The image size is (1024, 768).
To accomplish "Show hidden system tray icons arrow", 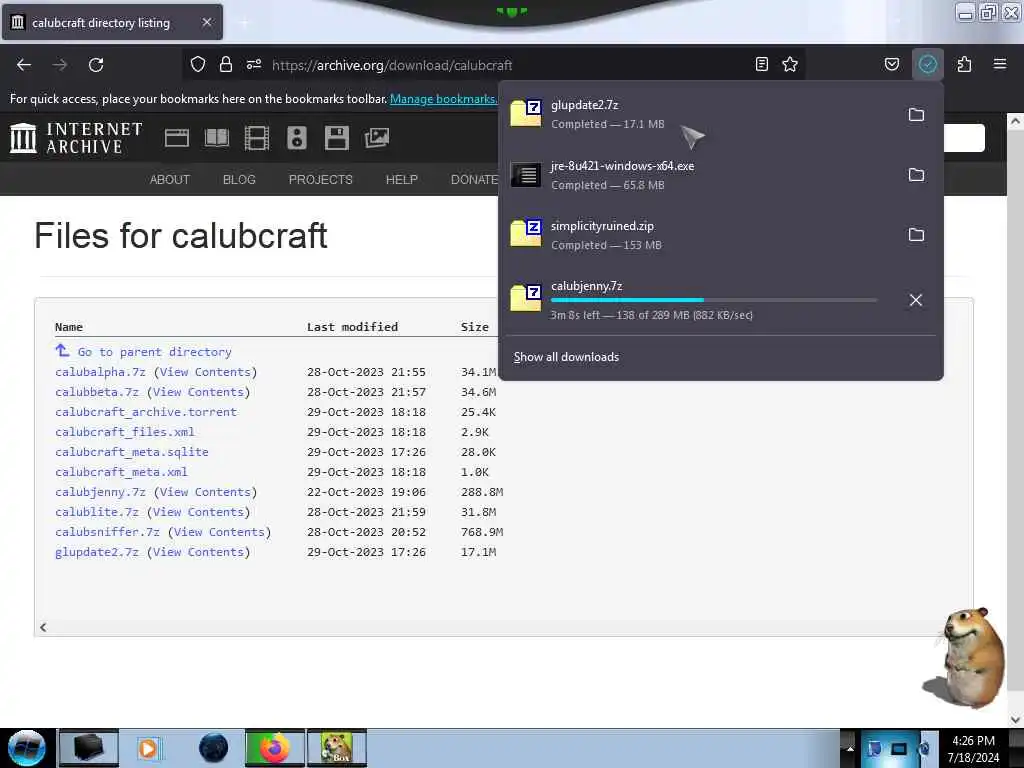I will point(850,748).
